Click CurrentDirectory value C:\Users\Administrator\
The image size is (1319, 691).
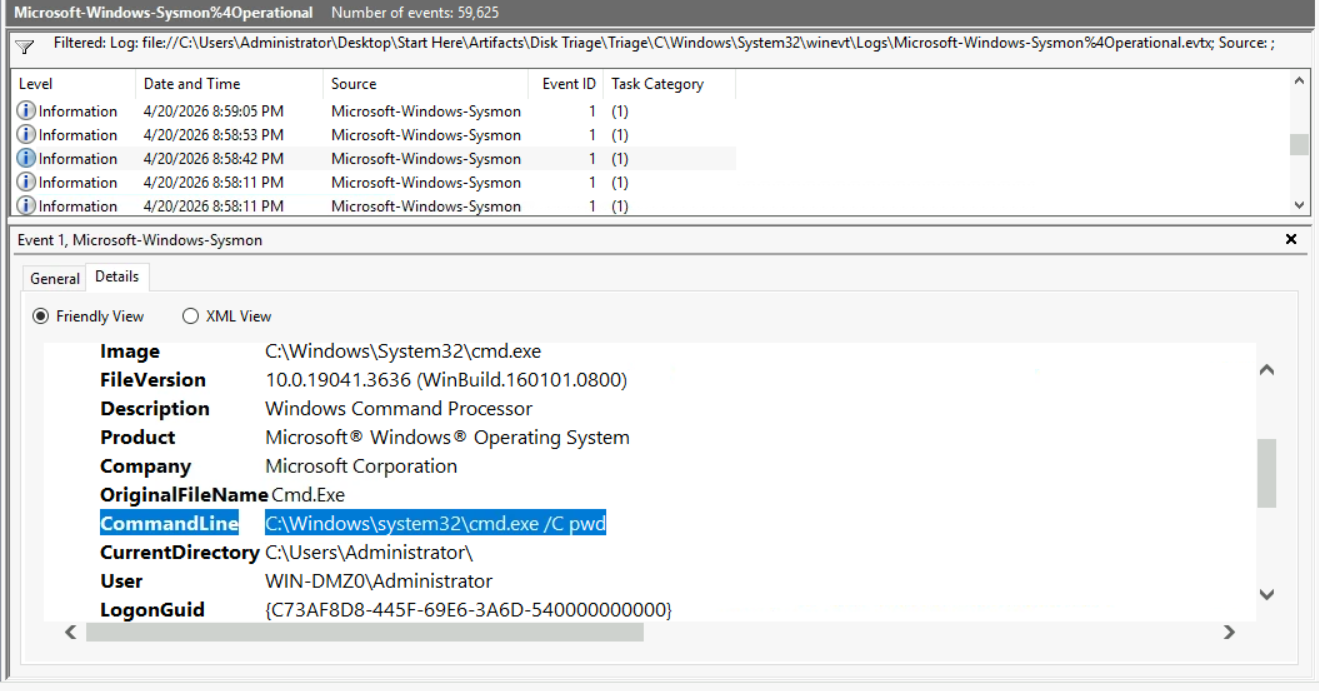369,552
